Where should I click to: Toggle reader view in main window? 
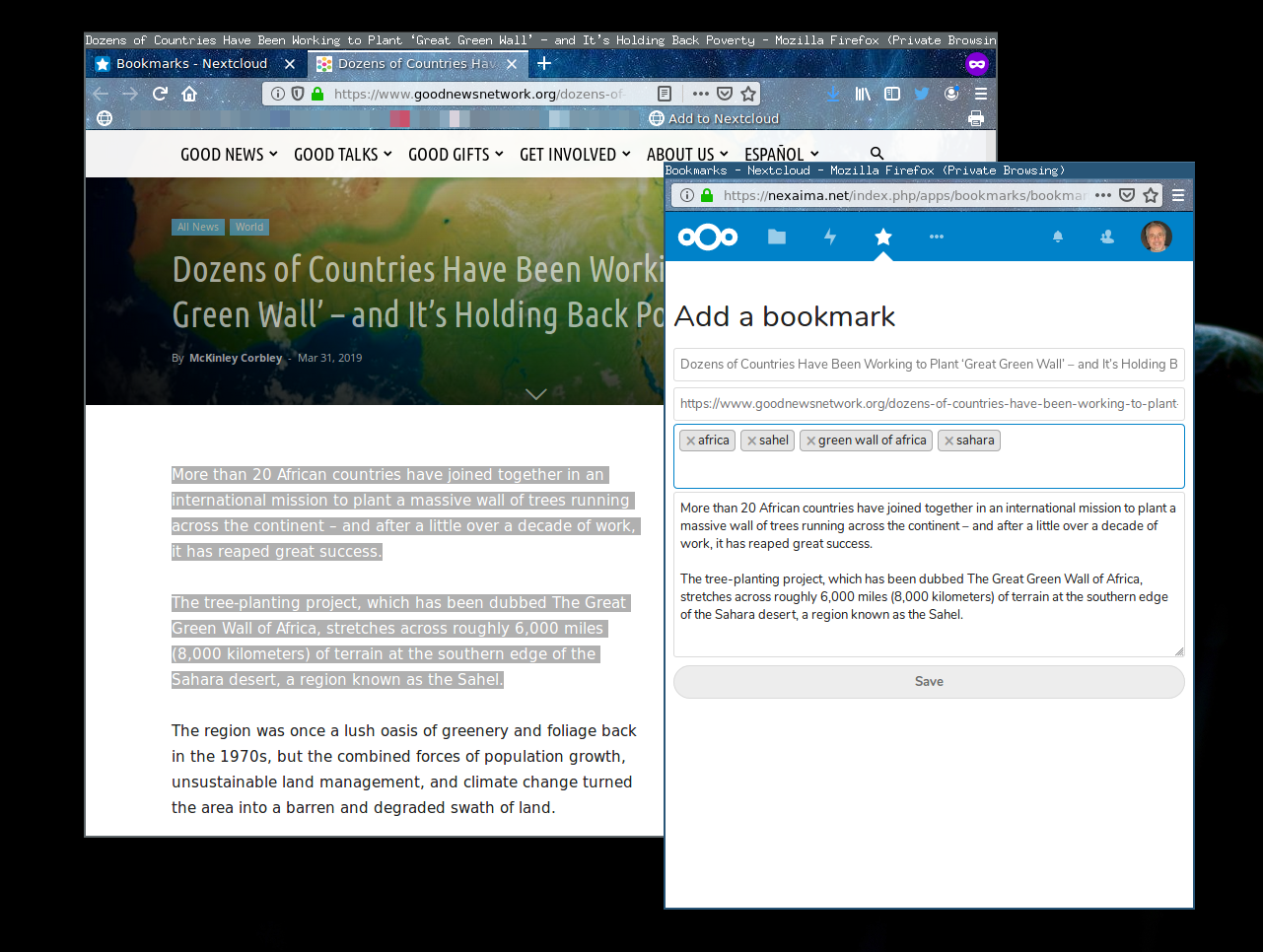(x=665, y=94)
